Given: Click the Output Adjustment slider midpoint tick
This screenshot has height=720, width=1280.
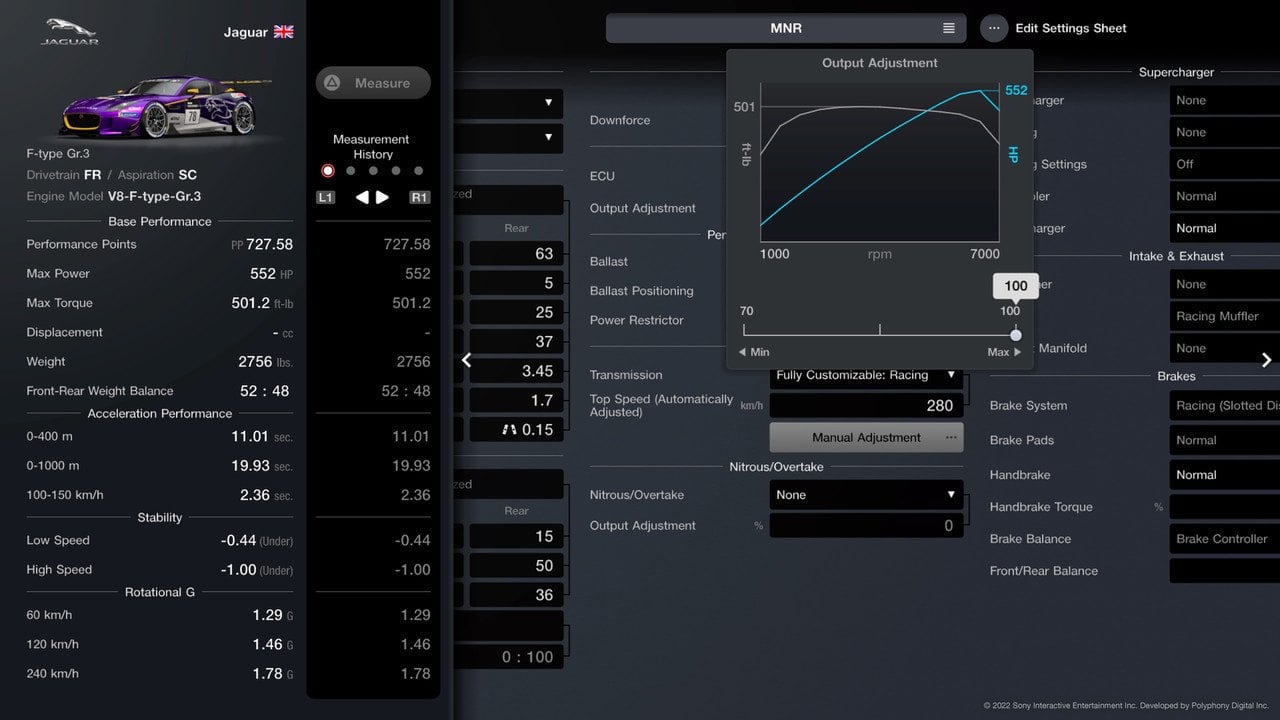Looking at the screenshot, I should (880, 329).
